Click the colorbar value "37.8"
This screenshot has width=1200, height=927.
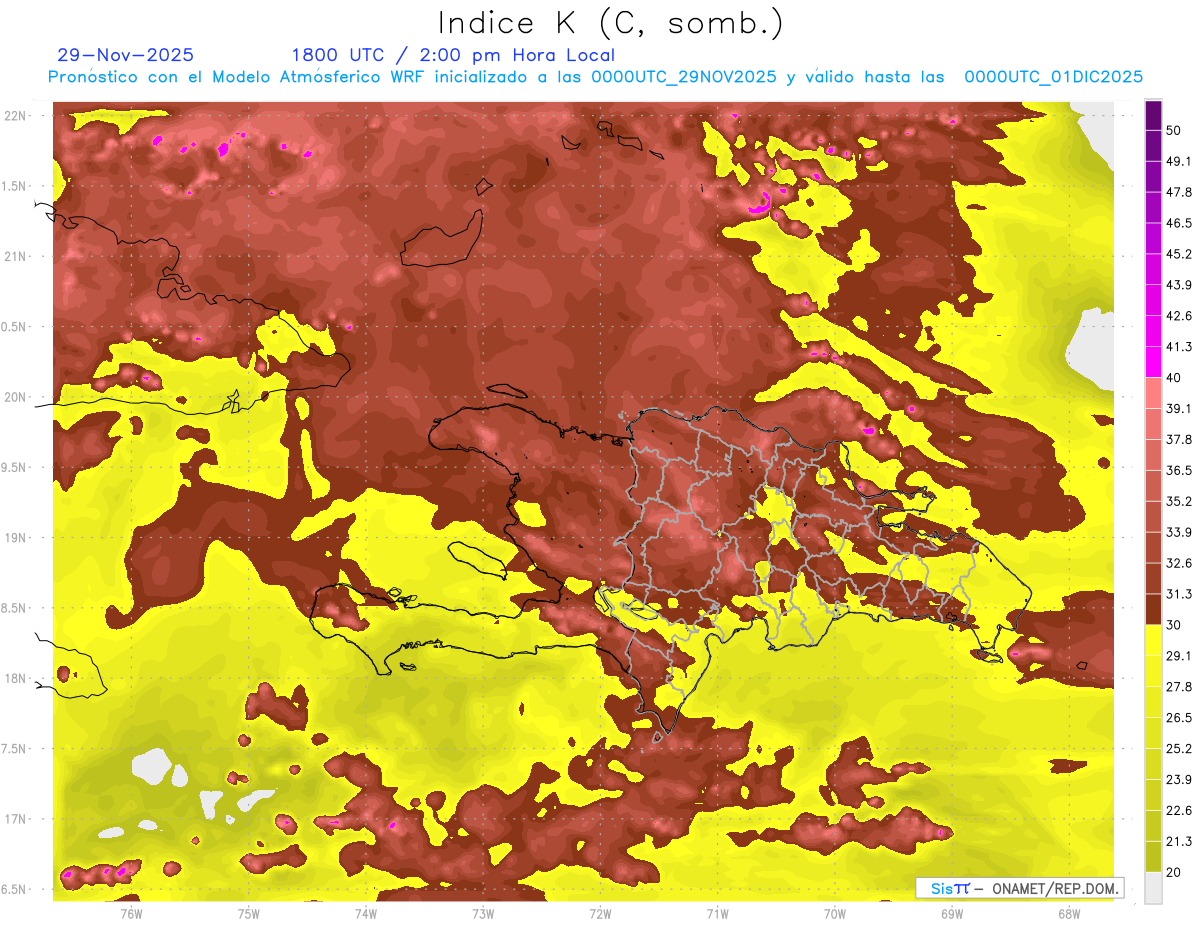coord(1179,439)
